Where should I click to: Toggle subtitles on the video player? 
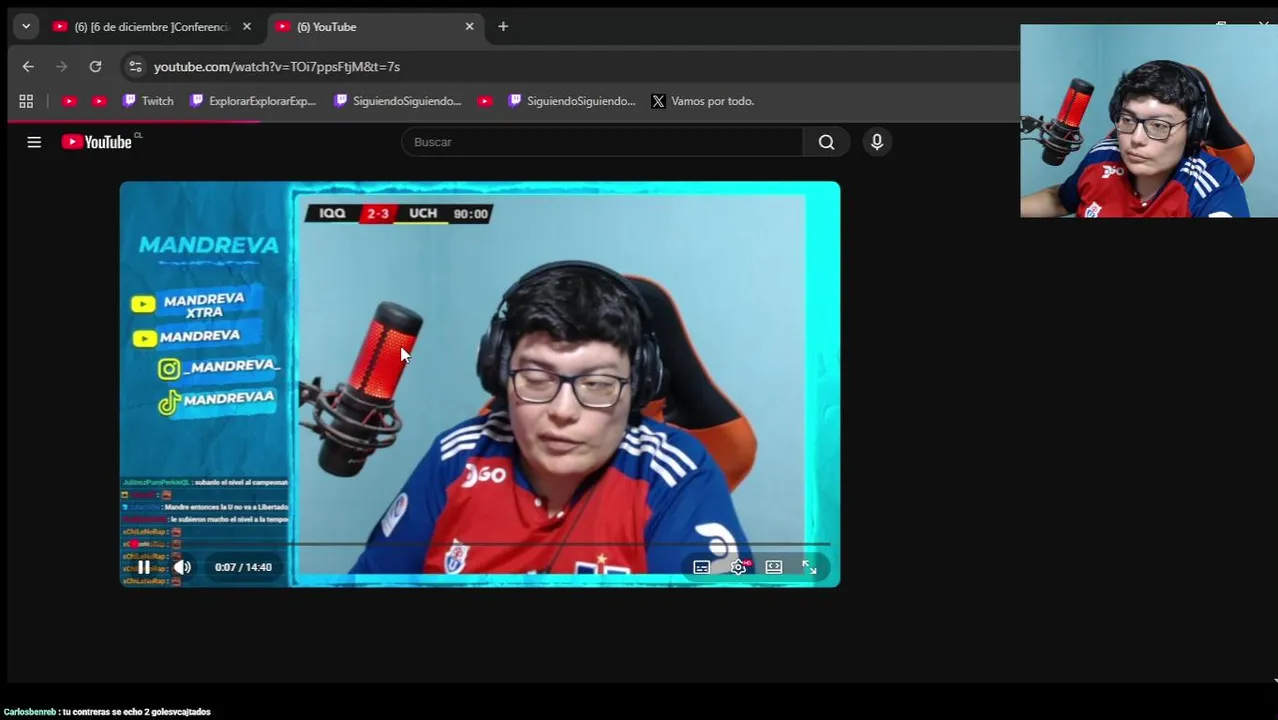tap(702, 567)
